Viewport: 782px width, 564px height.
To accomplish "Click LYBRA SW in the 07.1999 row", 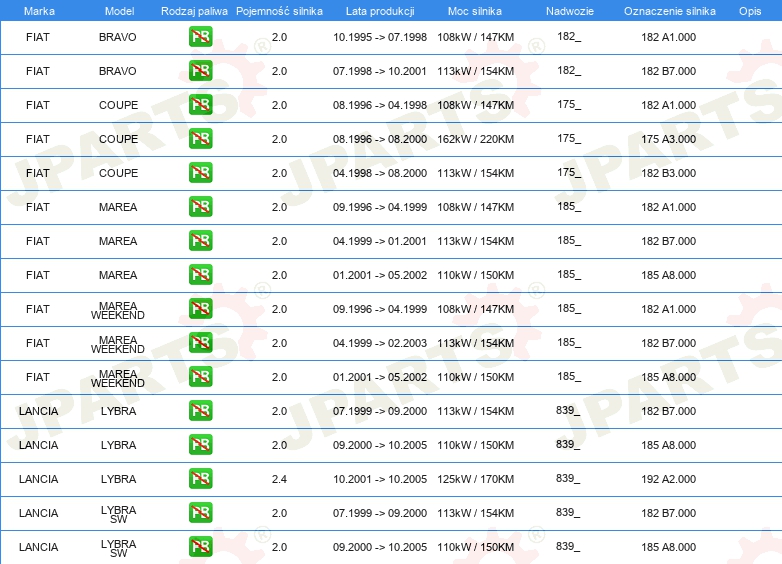I will (x=118, y=514).
